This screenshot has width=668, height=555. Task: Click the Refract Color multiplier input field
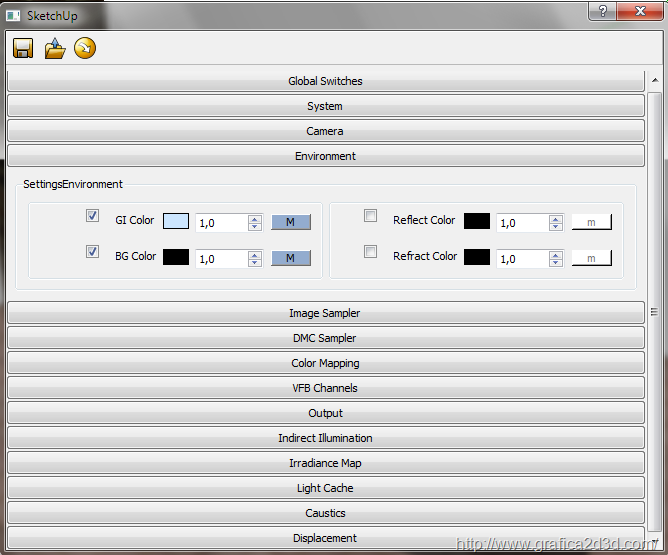tap(521, 258)
